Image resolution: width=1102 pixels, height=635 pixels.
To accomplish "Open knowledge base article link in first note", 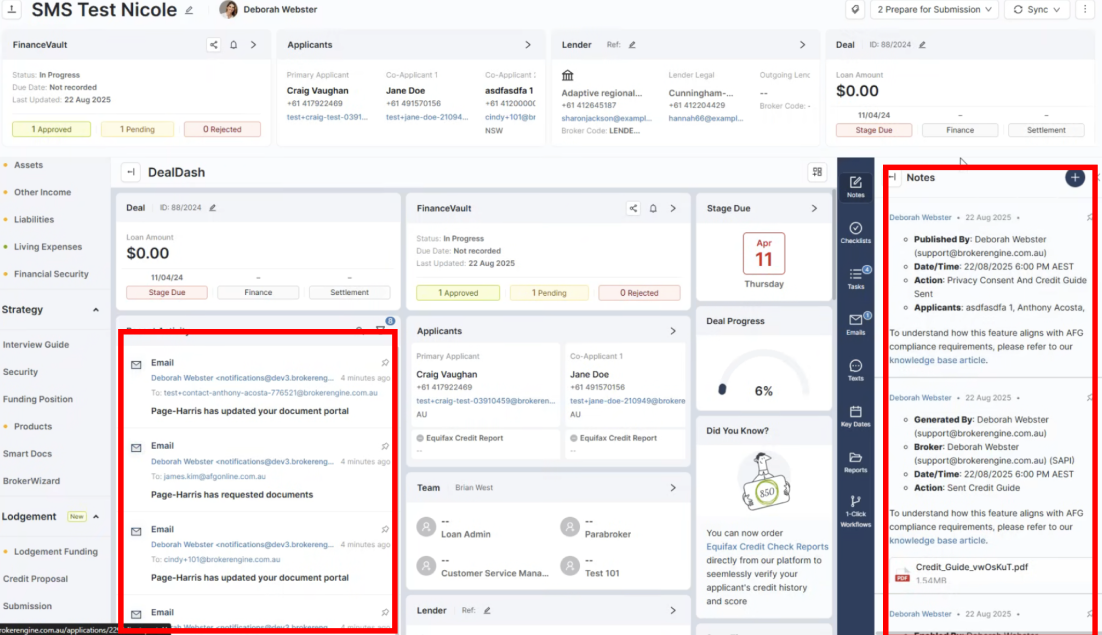I will [x=938, y=360].
